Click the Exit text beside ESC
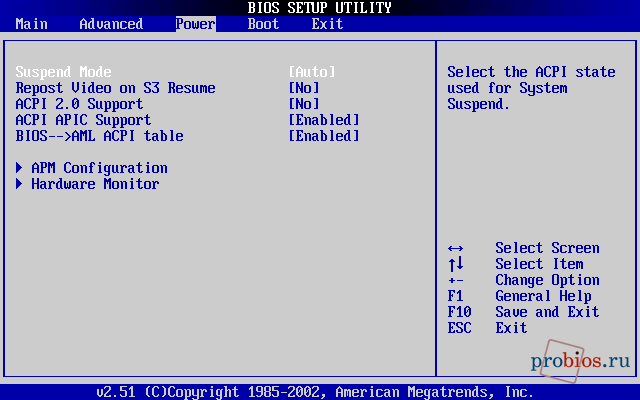This screenshot has width=640, height=400. pos(511,328)
